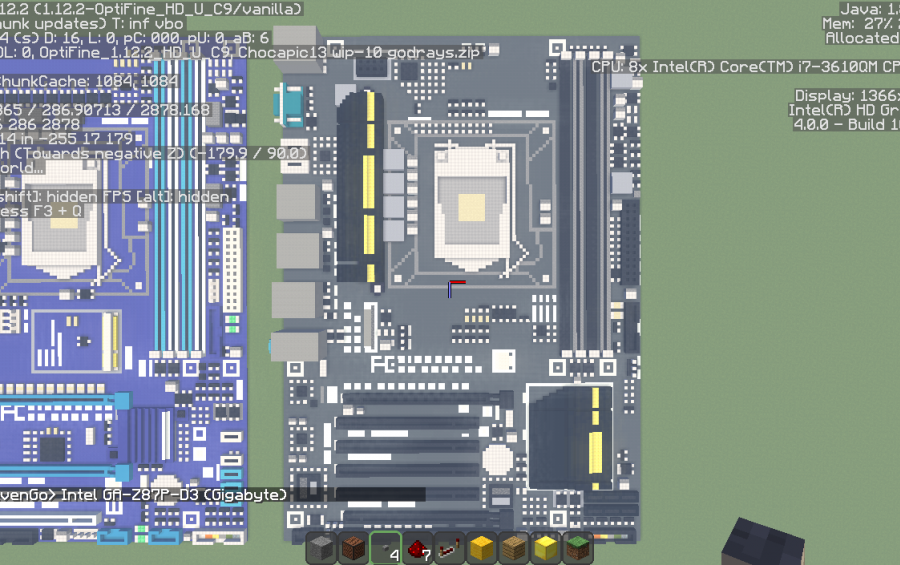Select the redstone repeater hotbar slot
This screenshot has width=900, height=565.
[449, 549]
